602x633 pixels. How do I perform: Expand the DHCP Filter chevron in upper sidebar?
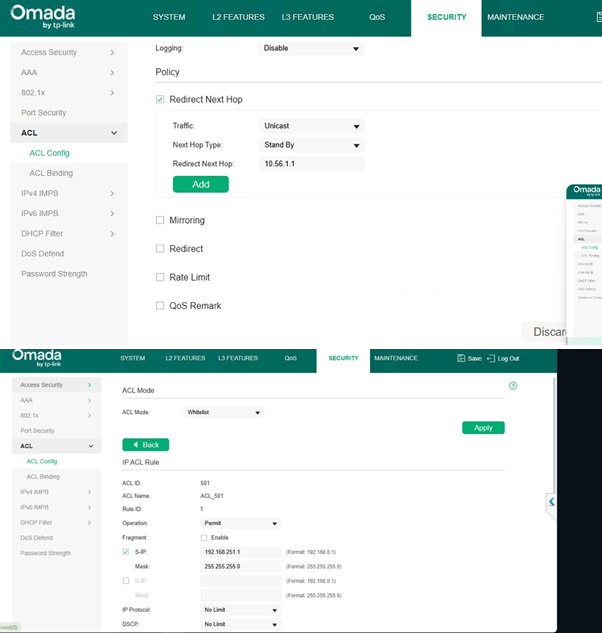[112, 234]
